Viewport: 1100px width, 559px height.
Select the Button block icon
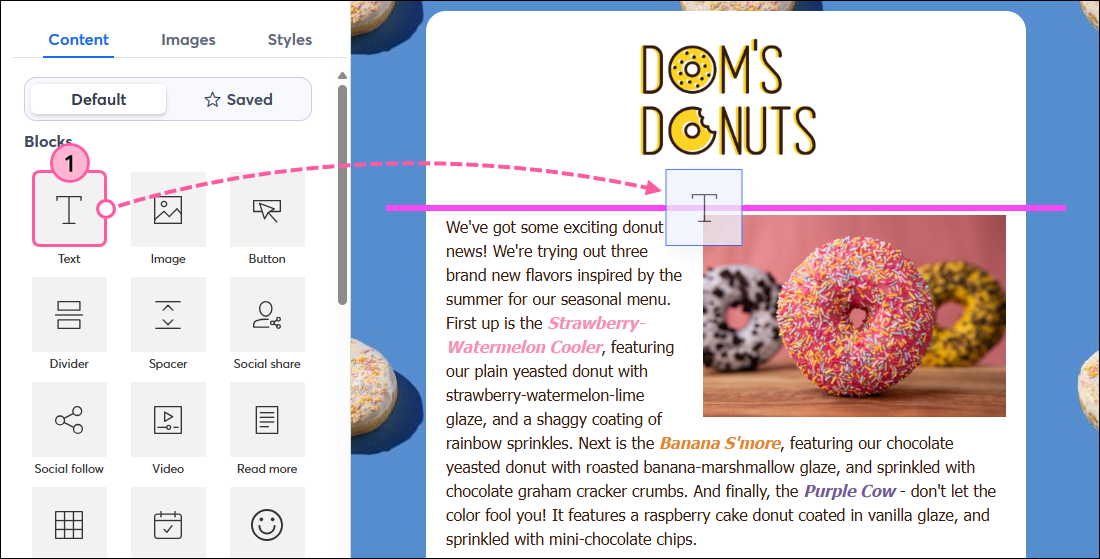pyautogui.click(x=267, y=209)
